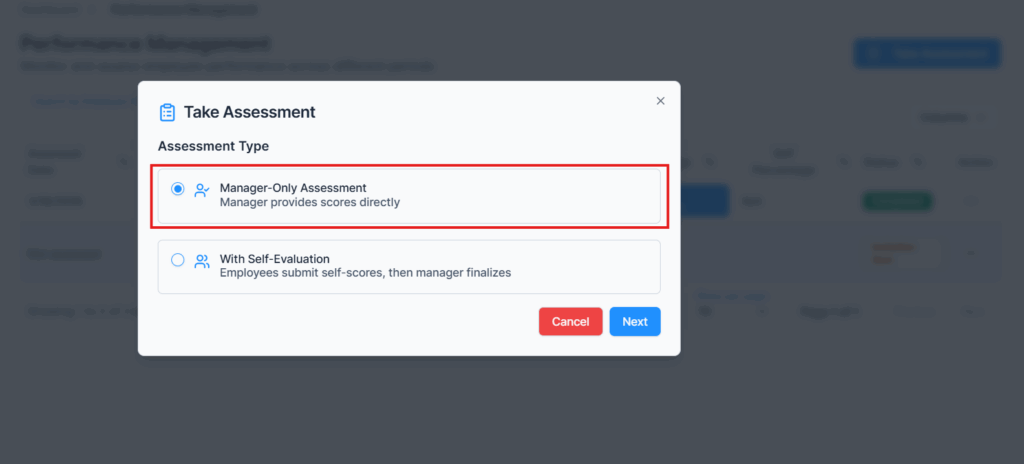Viewport: 1024px width, 464px height.
Task: Select the With Self-Evaluation radio button
Action: (178, 260)
